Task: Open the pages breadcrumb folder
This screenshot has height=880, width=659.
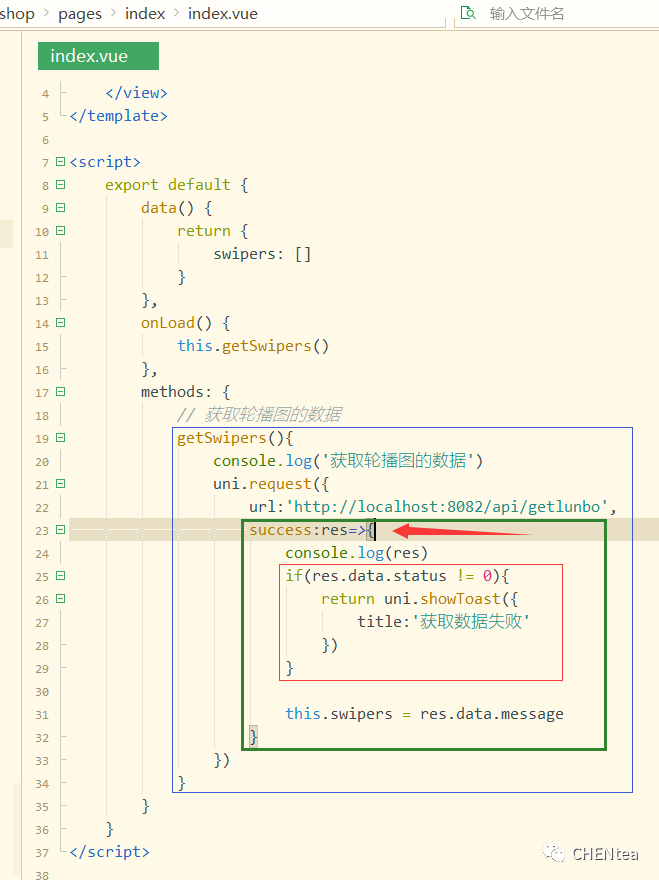Action: pyautogui.click(x=80, y=13)
